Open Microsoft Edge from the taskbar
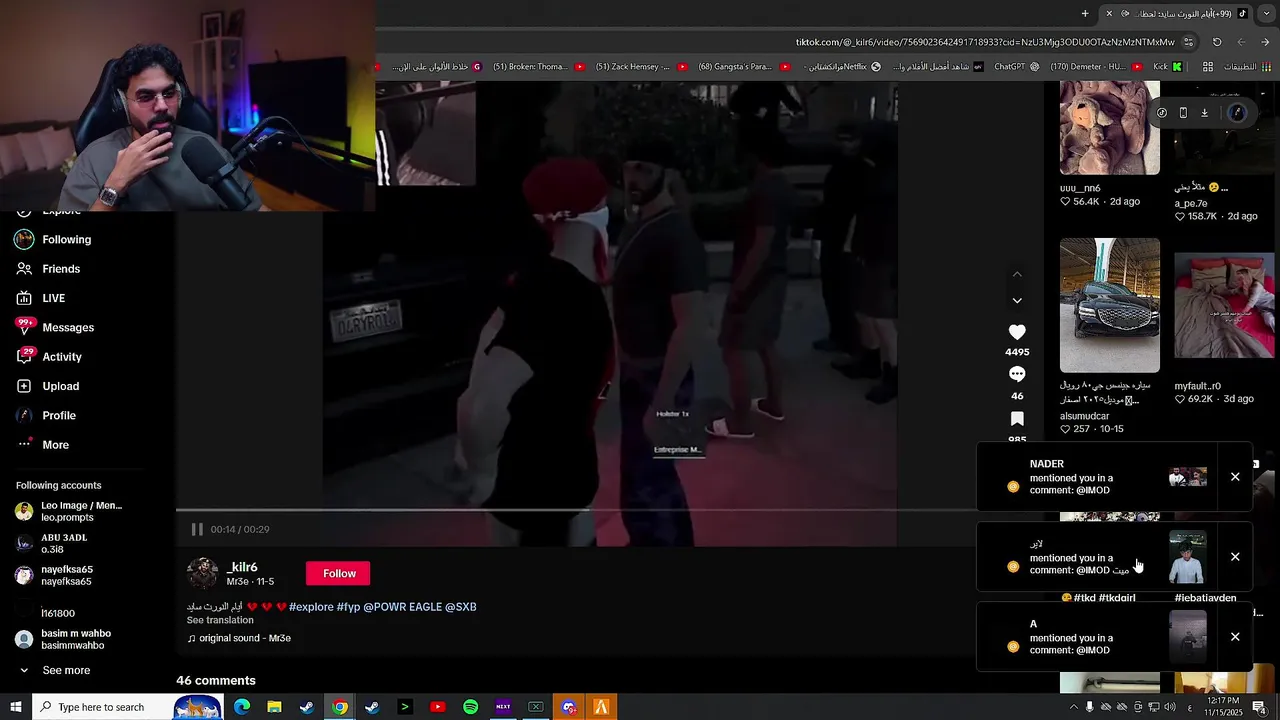This screenshot has height=720, width=1280. click(242, 707)
